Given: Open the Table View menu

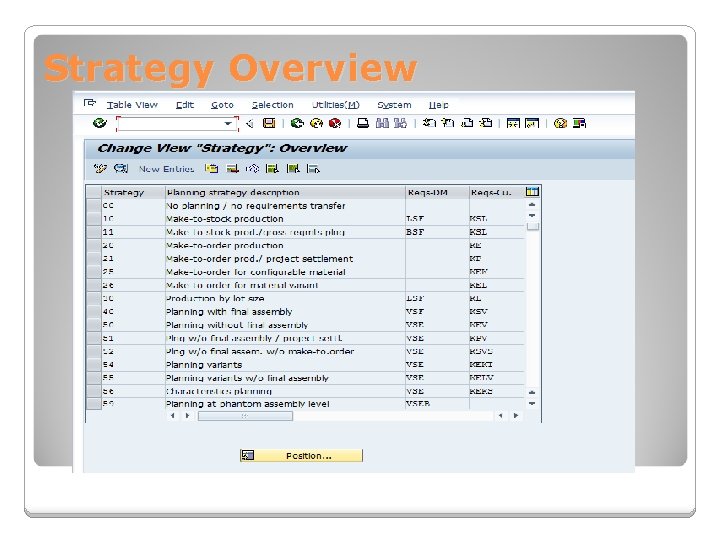Looking at the screenshot, I should 132,105.
